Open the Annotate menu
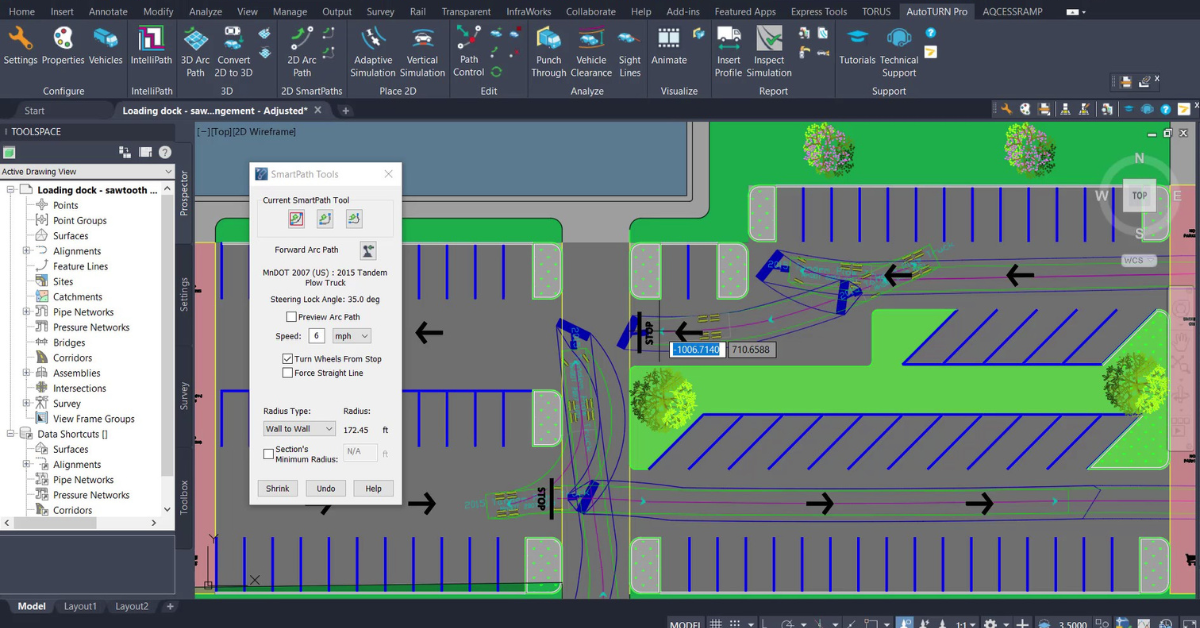 tap(107, 11)
